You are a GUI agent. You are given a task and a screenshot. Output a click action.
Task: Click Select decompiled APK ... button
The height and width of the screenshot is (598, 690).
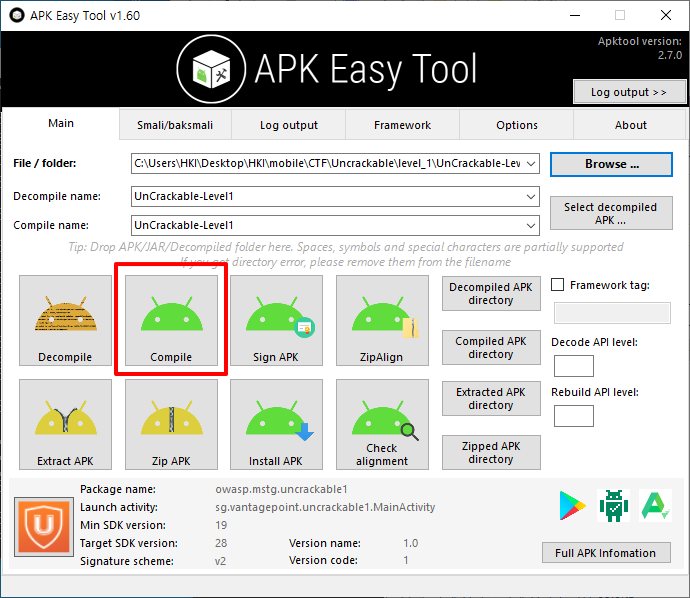(x=611, y=213)
